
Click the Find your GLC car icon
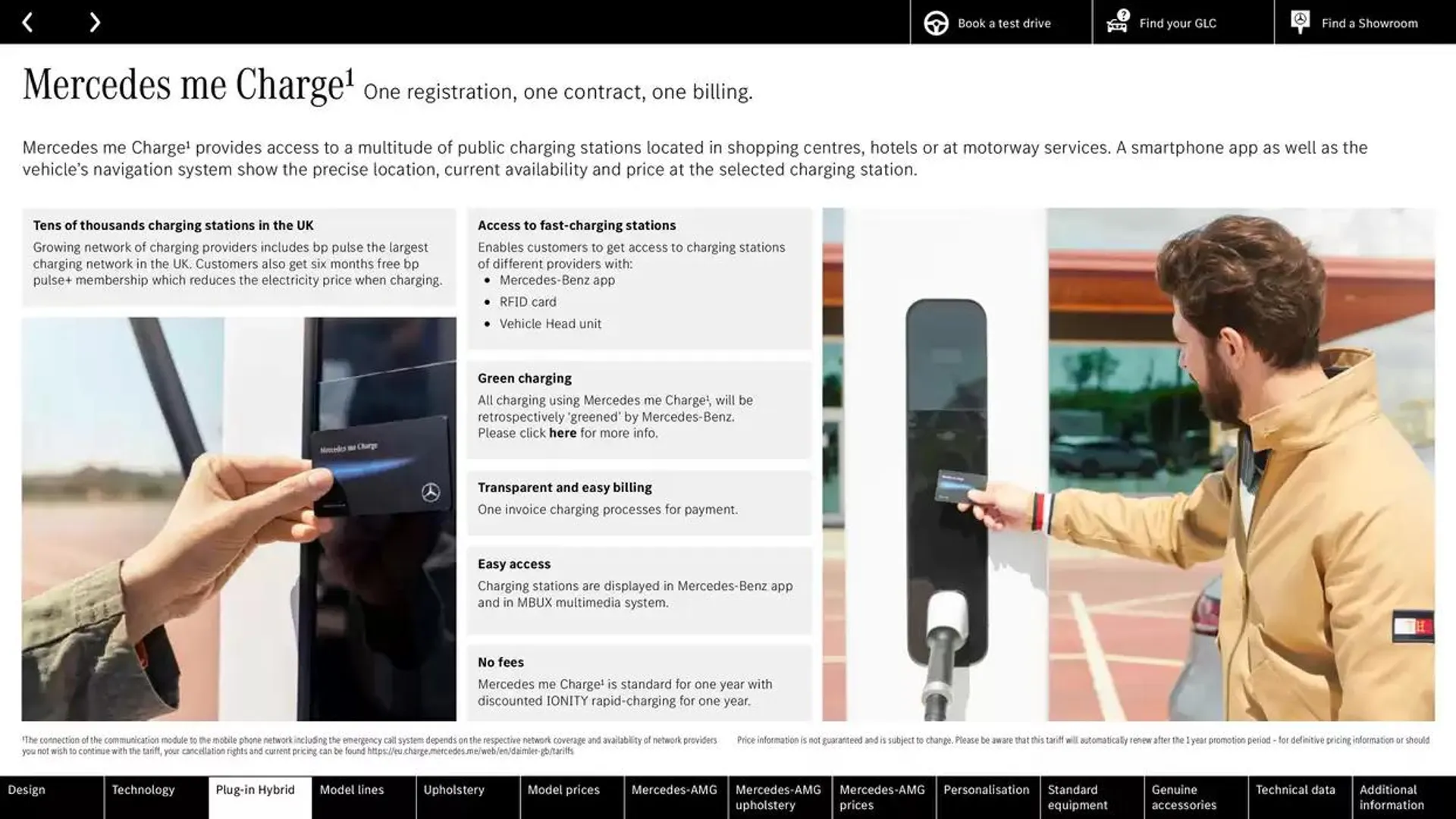(1116, 22)
